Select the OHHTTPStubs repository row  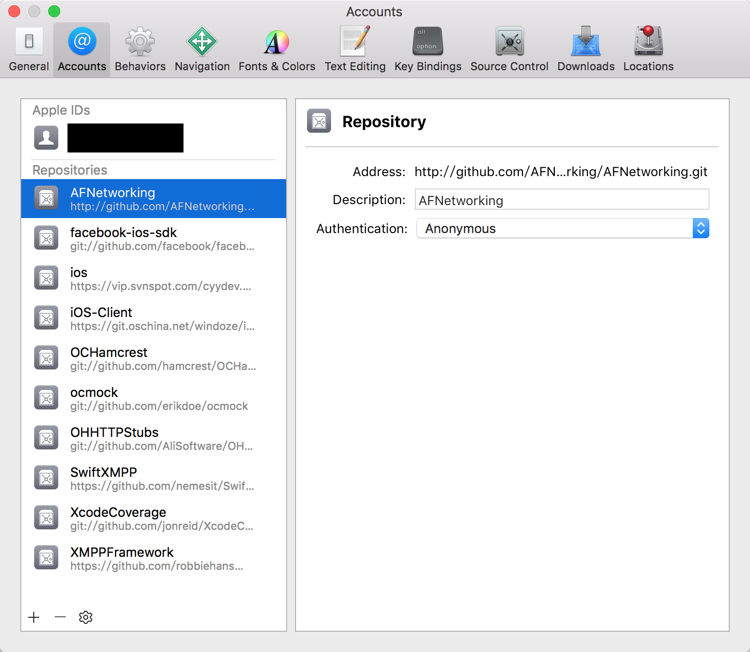pyautogui.click(x=154, y=438)
